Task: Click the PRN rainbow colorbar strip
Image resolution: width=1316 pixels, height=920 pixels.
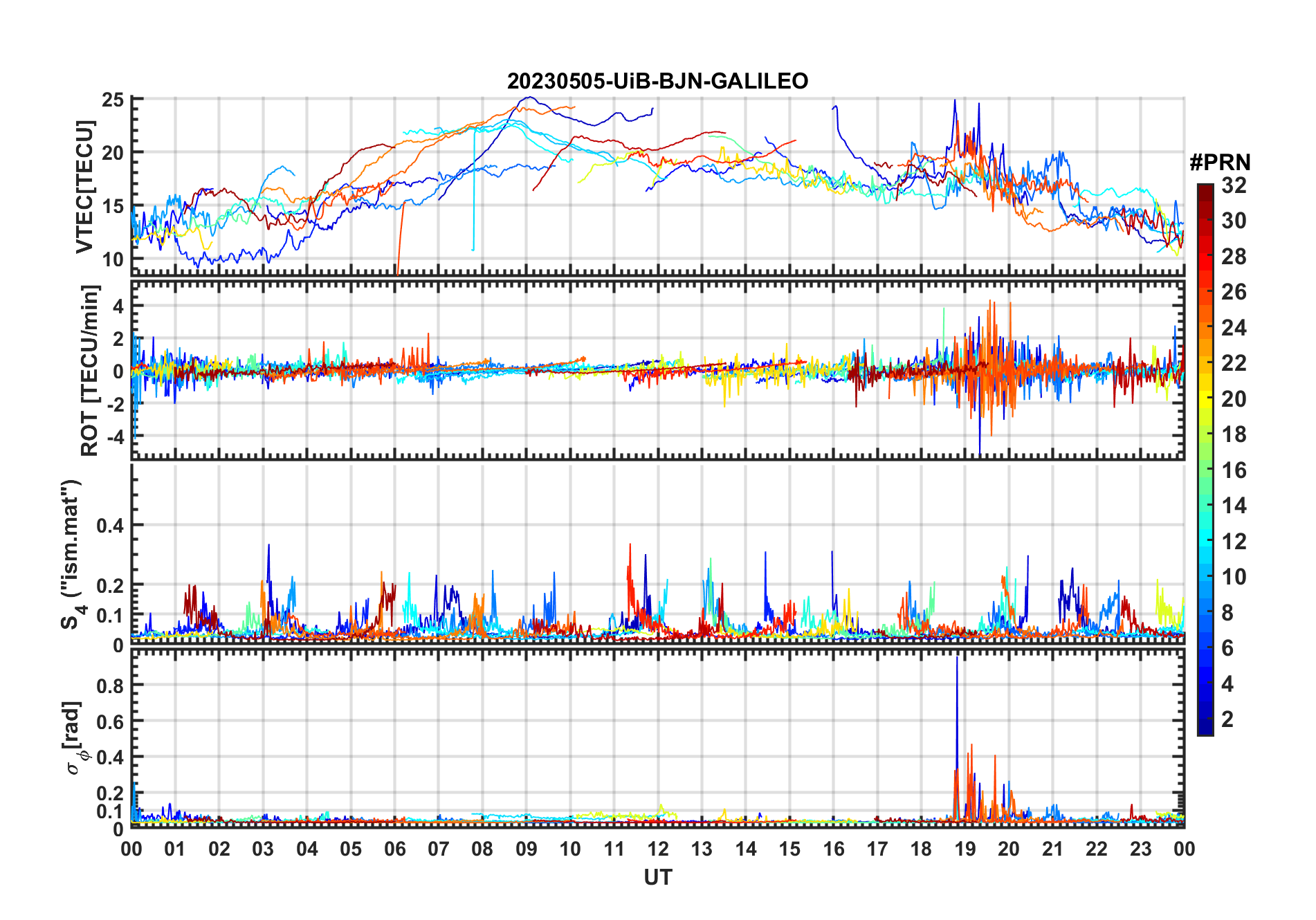Action: click(x=1205, y=459)
